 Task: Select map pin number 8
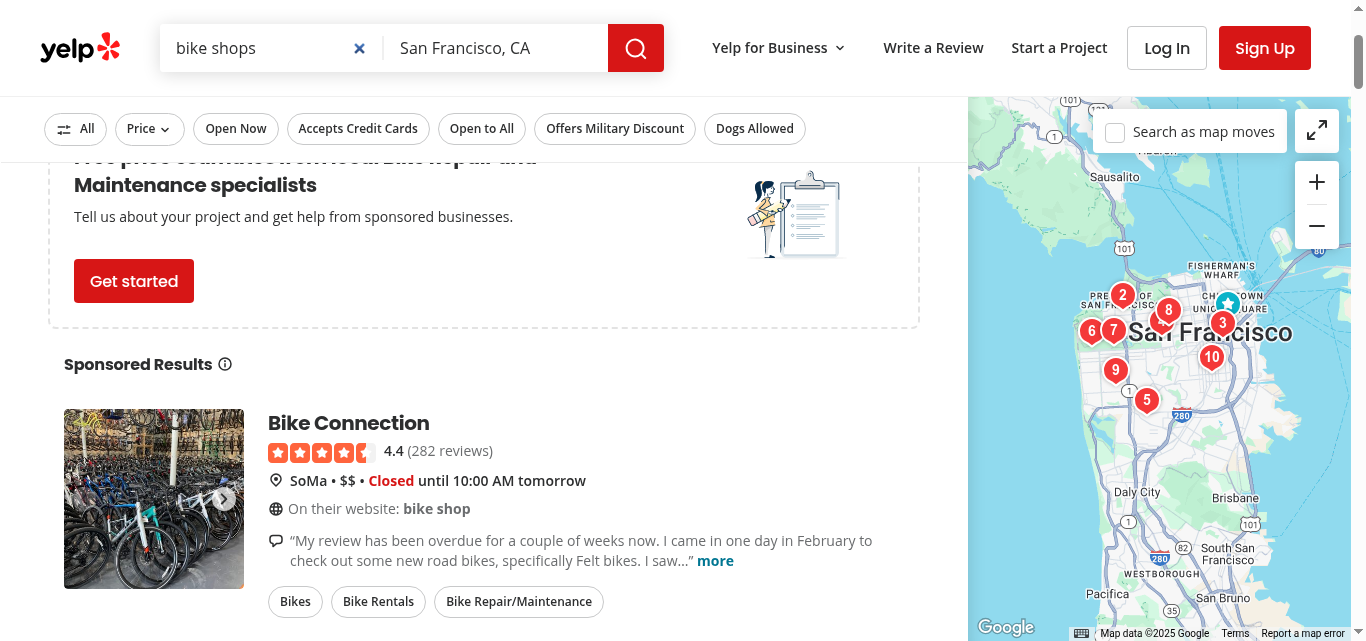(x=1168, y=311)
